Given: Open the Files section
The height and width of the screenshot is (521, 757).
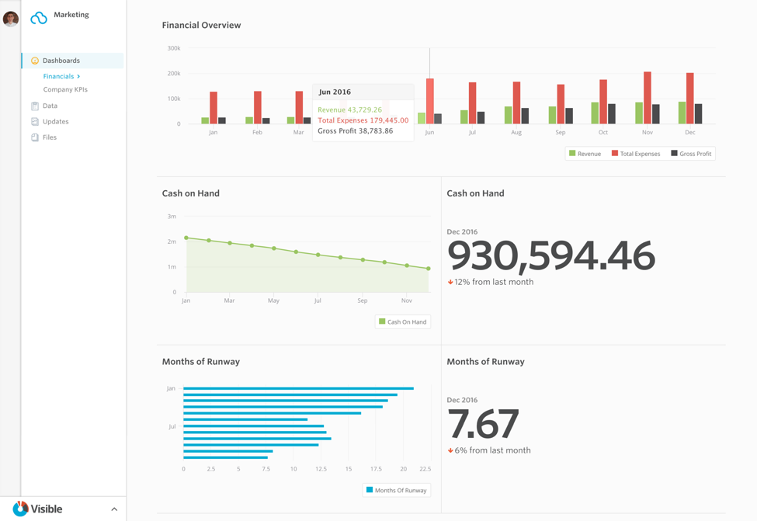Looking at the screenshot, I should click(50, 138).
